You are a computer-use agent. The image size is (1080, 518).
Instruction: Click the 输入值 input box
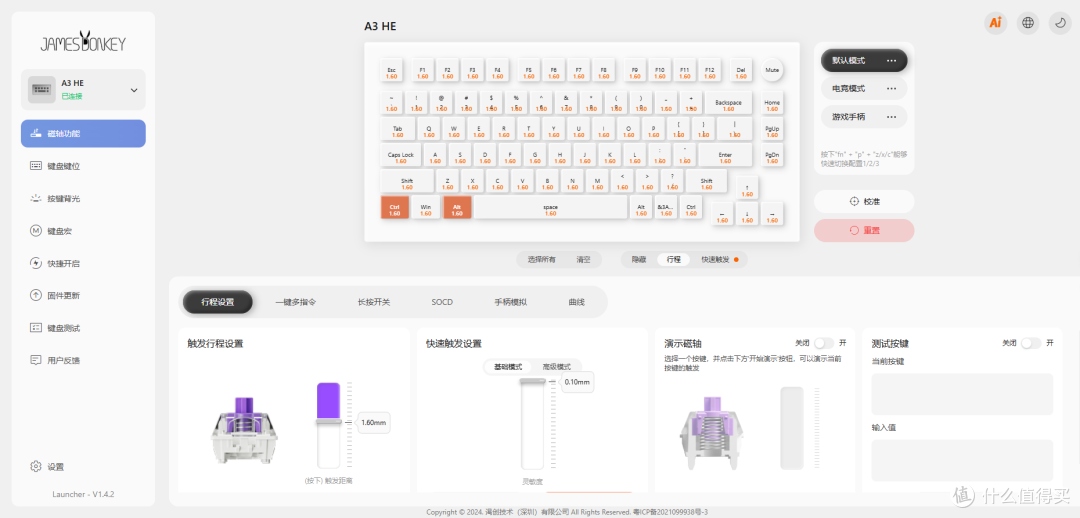[x=962, y=460]
